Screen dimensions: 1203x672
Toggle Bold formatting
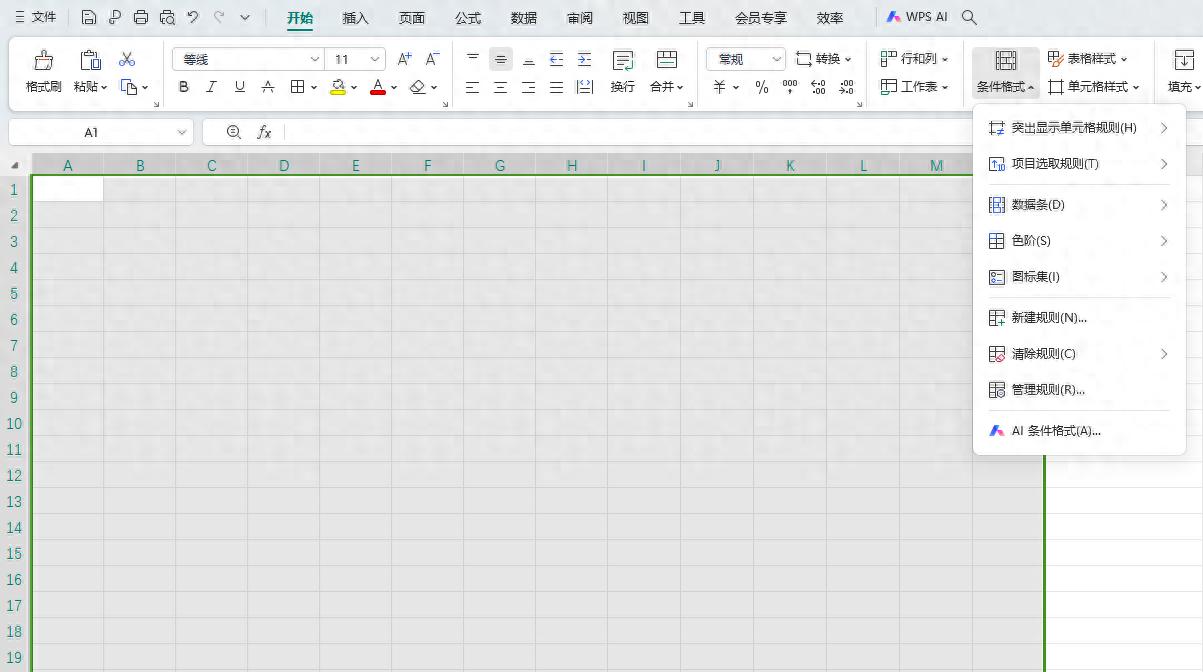[183, 87]
